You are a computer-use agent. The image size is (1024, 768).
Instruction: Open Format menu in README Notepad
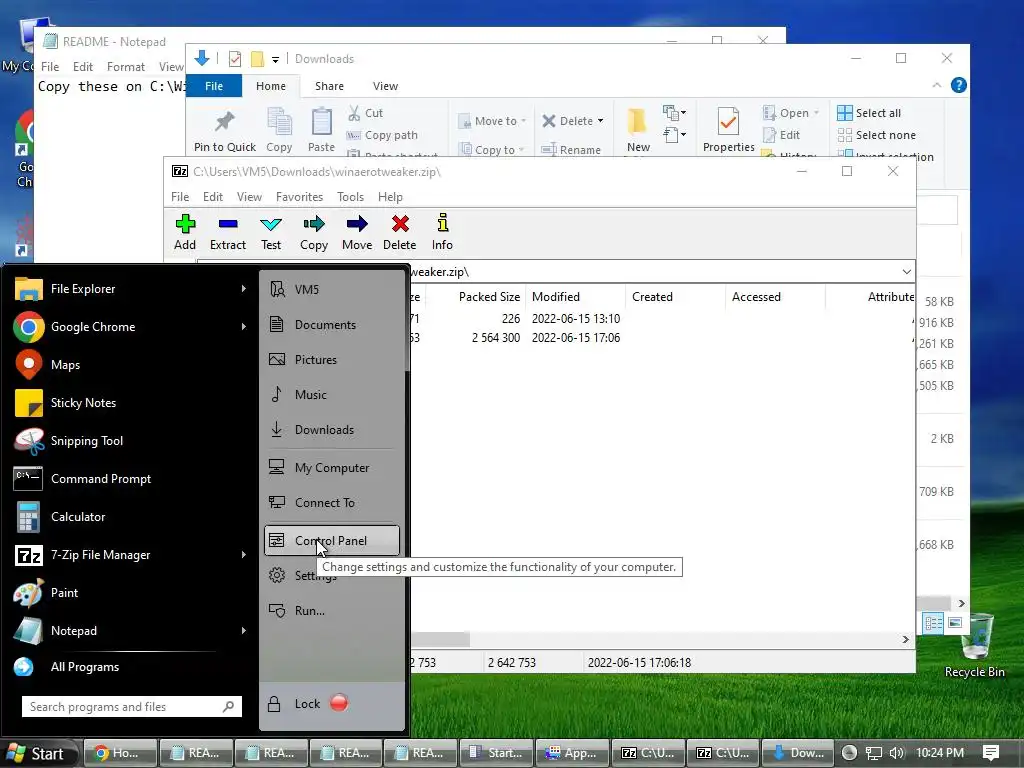click(x=125, y=67)
